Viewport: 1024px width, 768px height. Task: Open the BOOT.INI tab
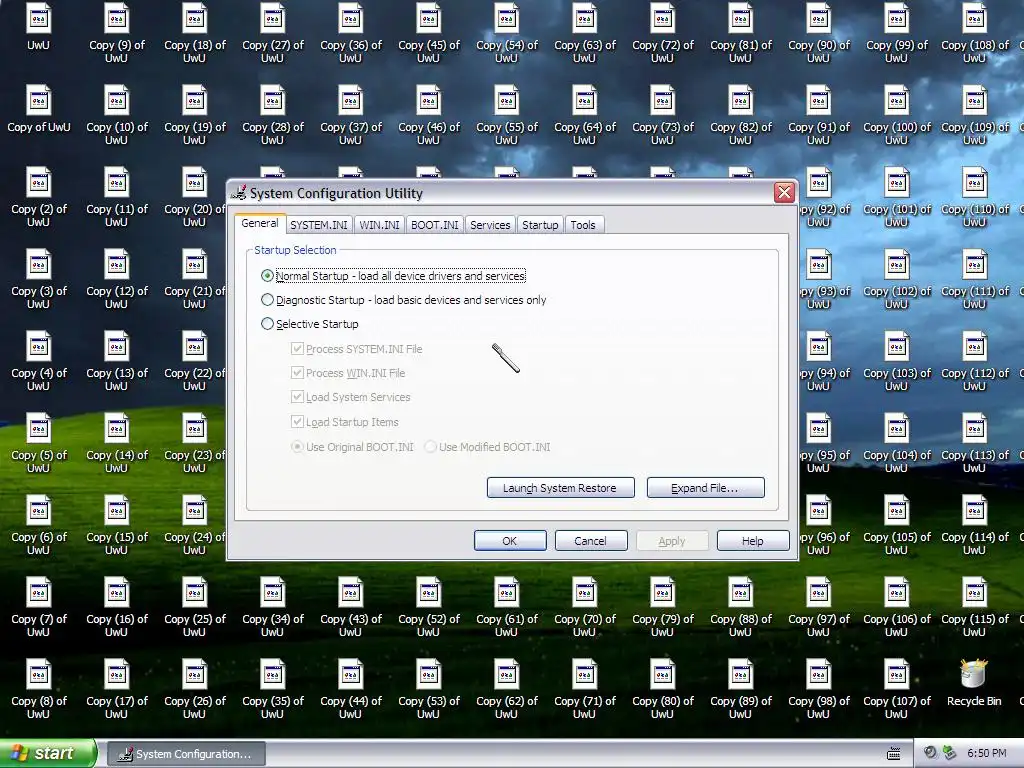coord(434,225)
